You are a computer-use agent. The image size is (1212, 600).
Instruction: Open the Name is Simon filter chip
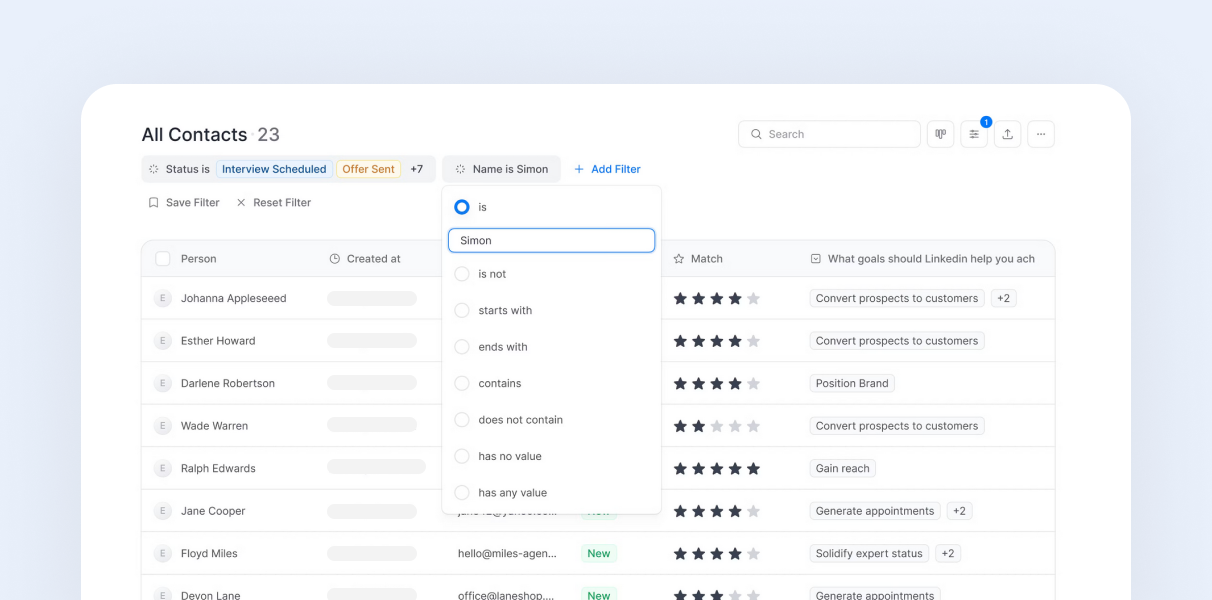coord(501,169)
